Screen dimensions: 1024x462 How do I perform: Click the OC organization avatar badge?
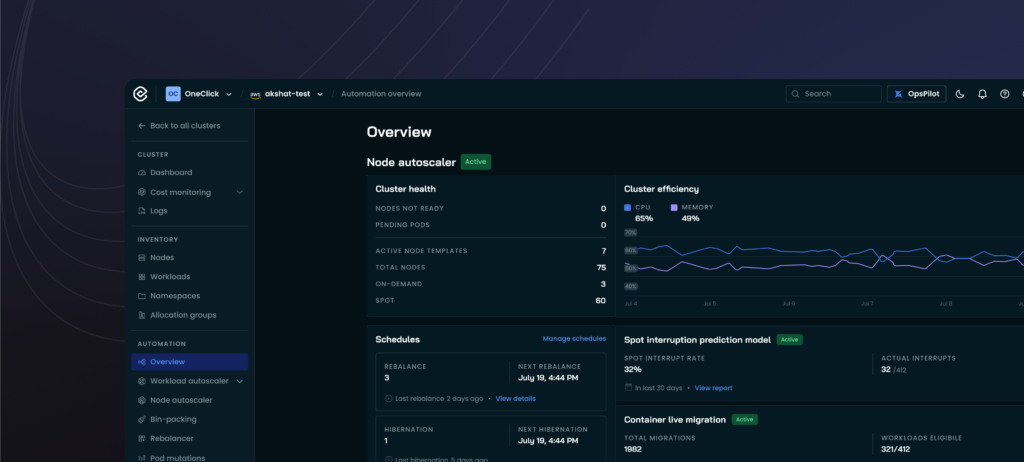click(173, 94)
